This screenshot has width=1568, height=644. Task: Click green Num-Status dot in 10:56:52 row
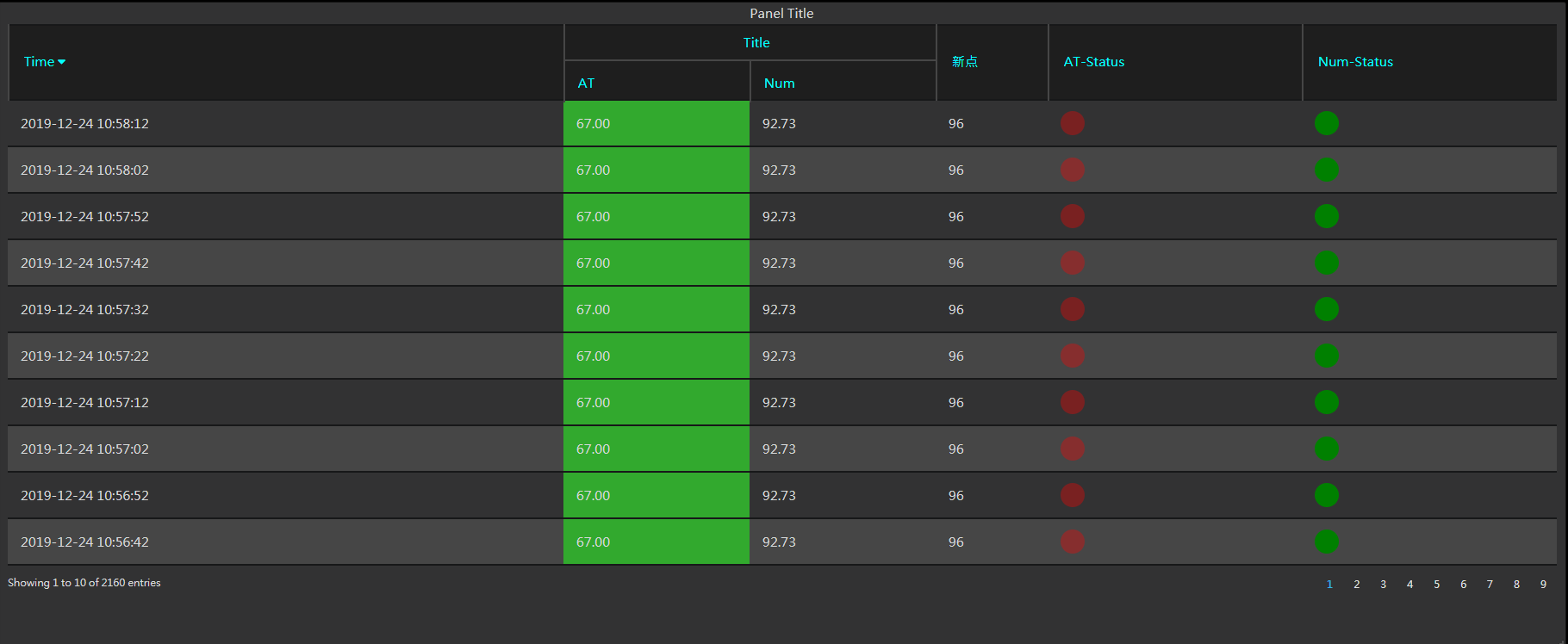[x=1327, y=495]
